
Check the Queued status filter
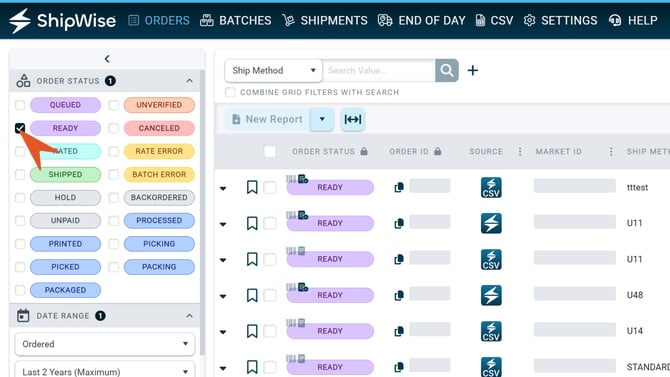[x=20, y=105]
